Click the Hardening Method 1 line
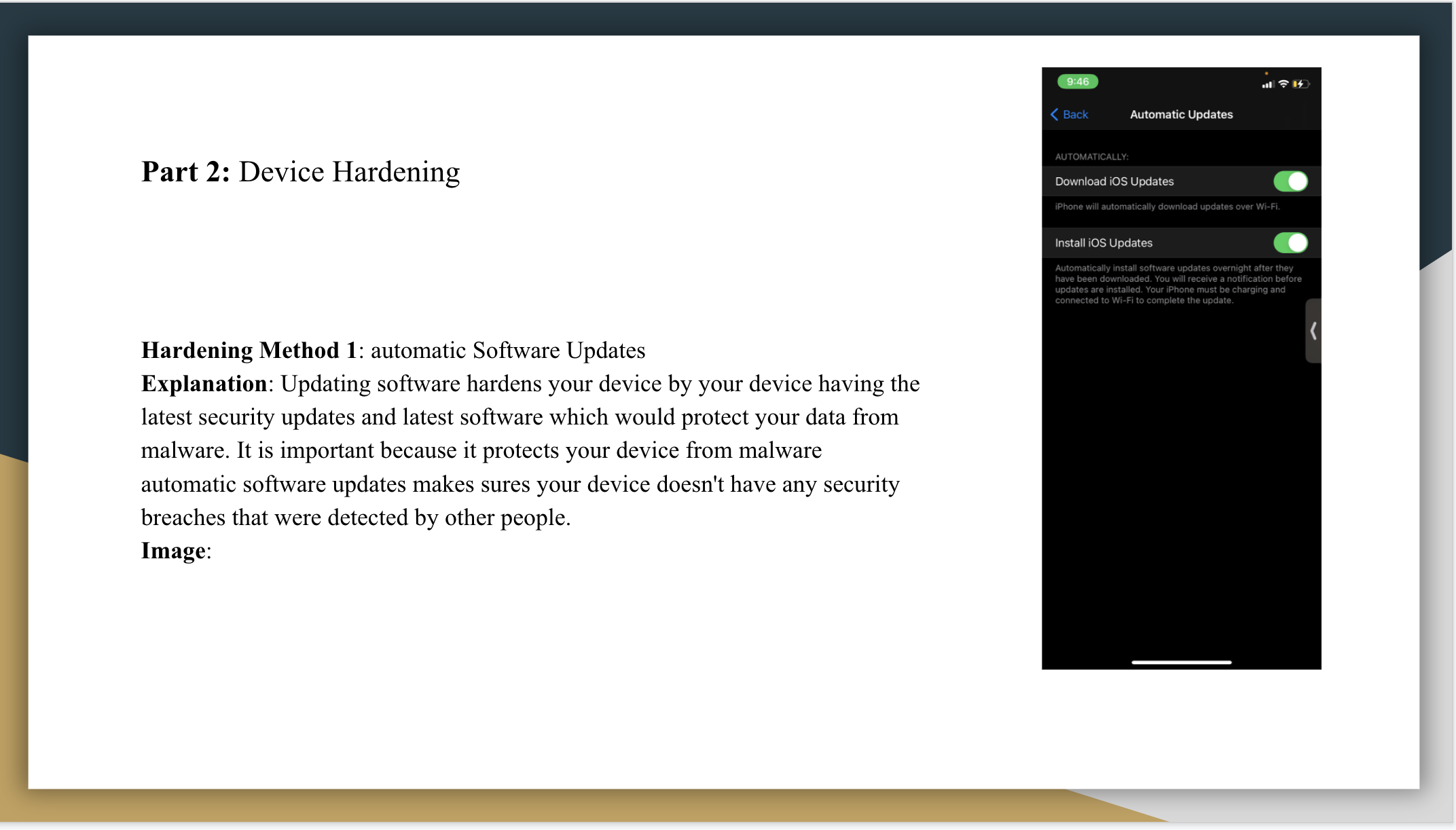1456x830 pixels. 393,350
